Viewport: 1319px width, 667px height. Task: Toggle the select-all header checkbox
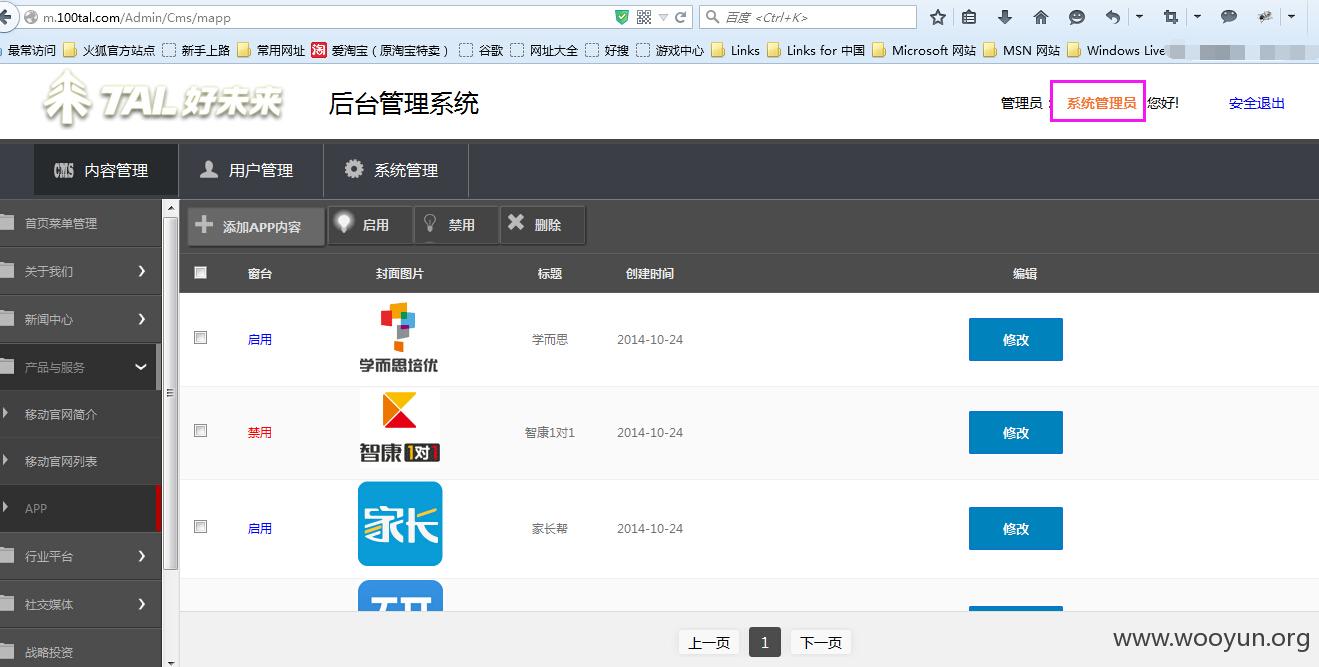(x=200, y=272)
